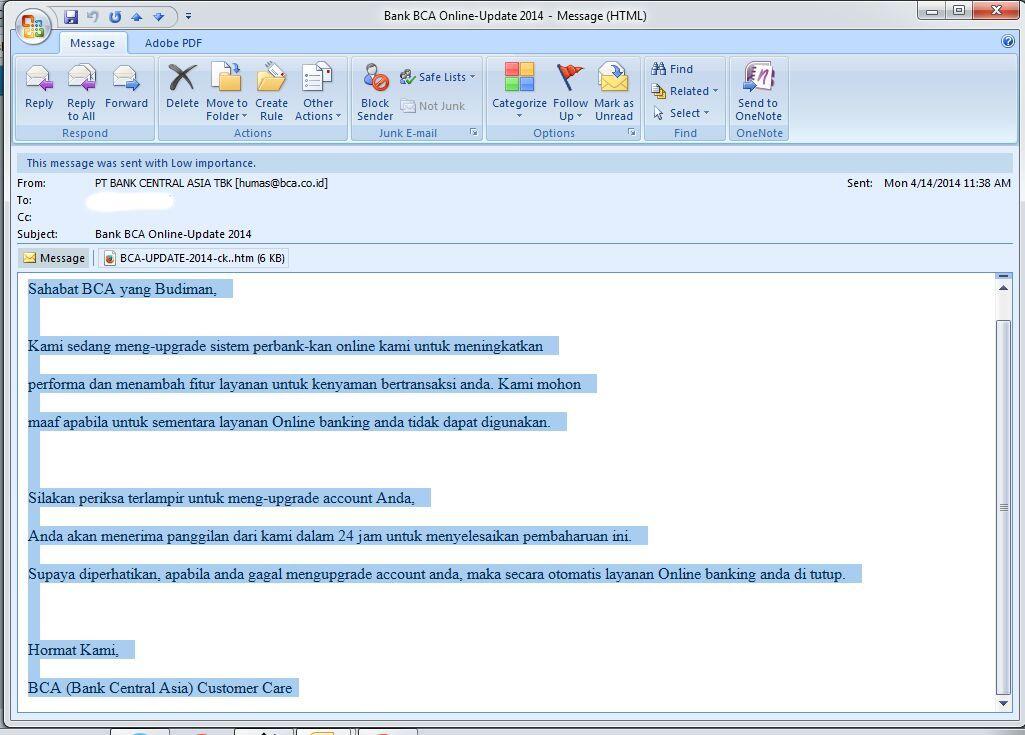The width and height of the screenshot is (1025, 735).
Task: Click the Hormat Kami closing line
Action: (x=73, y=650)
